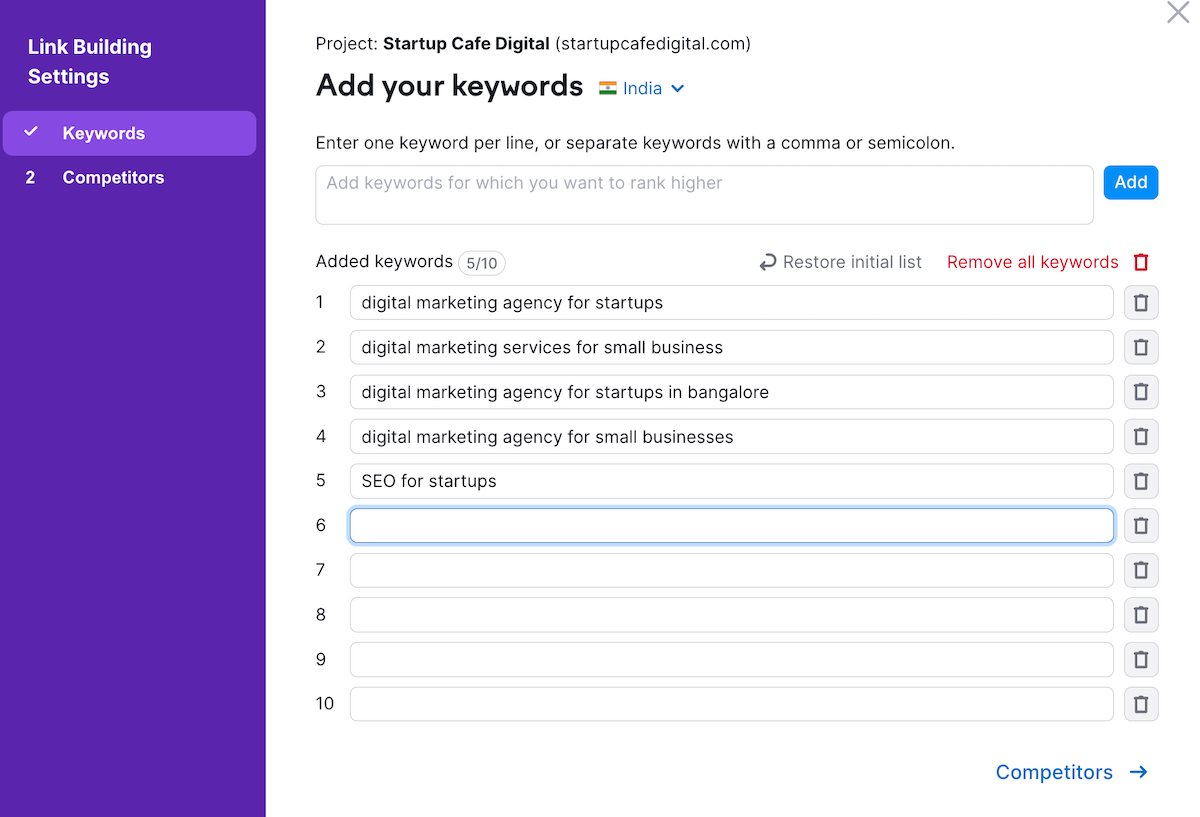Image resolution: width=1200 pixels, height=817 pixels.
Task: Click trash icon beside 'digital marketing services for small business'
Action: [x=1141, y=348]
